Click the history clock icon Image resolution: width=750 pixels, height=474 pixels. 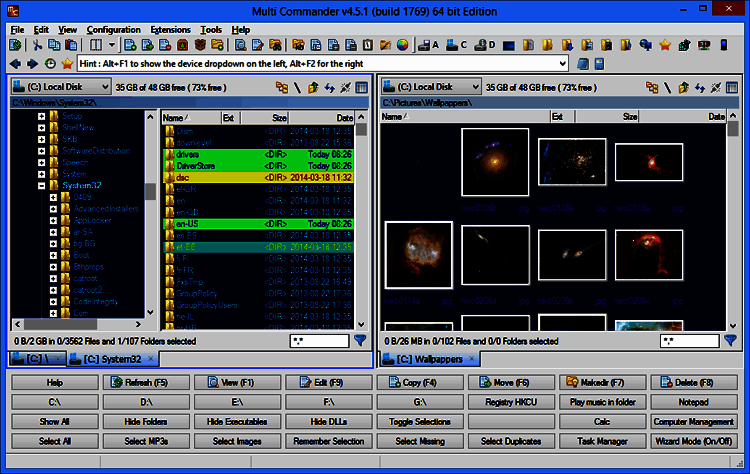[x=50, y=63]
